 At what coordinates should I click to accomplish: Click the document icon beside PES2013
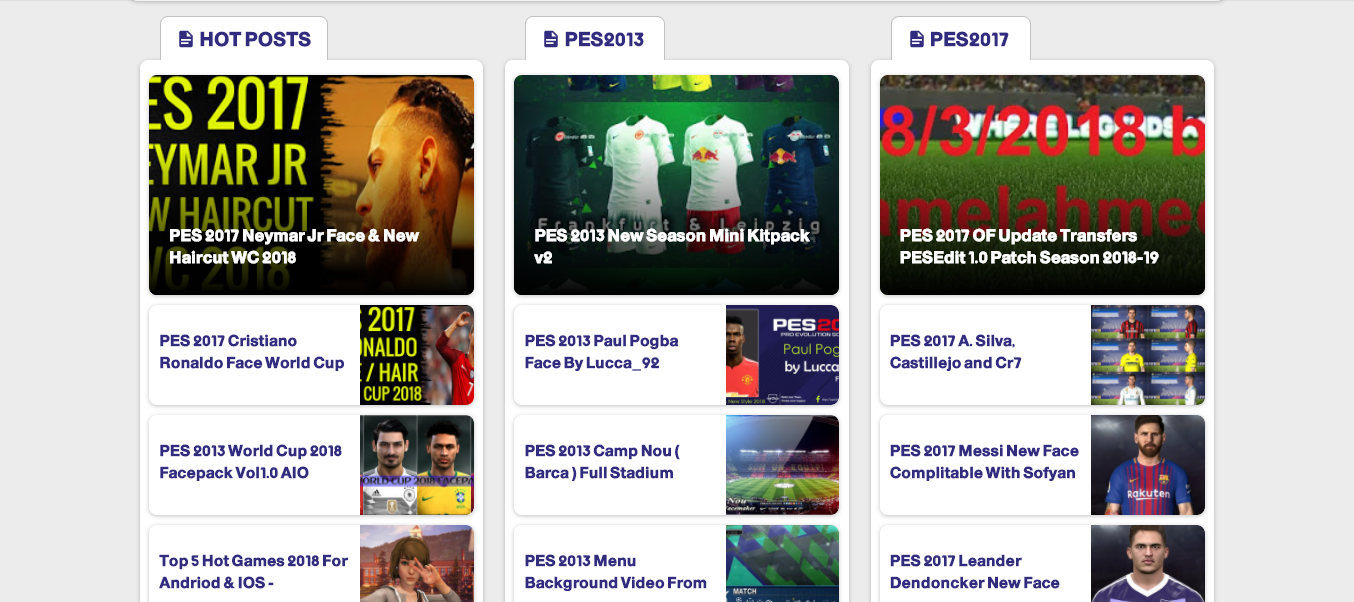coord(551,39)
